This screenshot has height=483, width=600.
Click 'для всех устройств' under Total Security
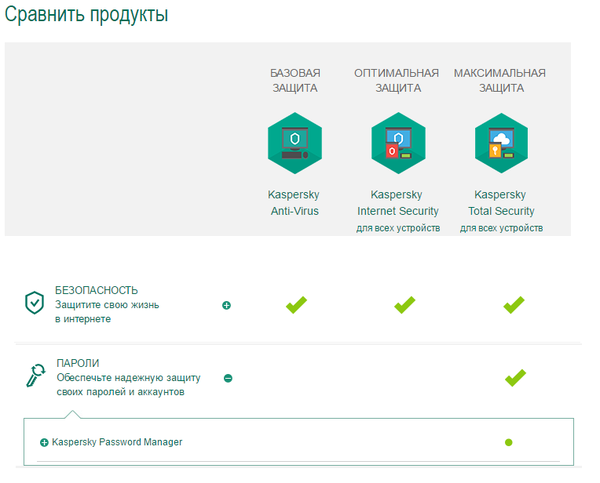(x=501, y=228)
